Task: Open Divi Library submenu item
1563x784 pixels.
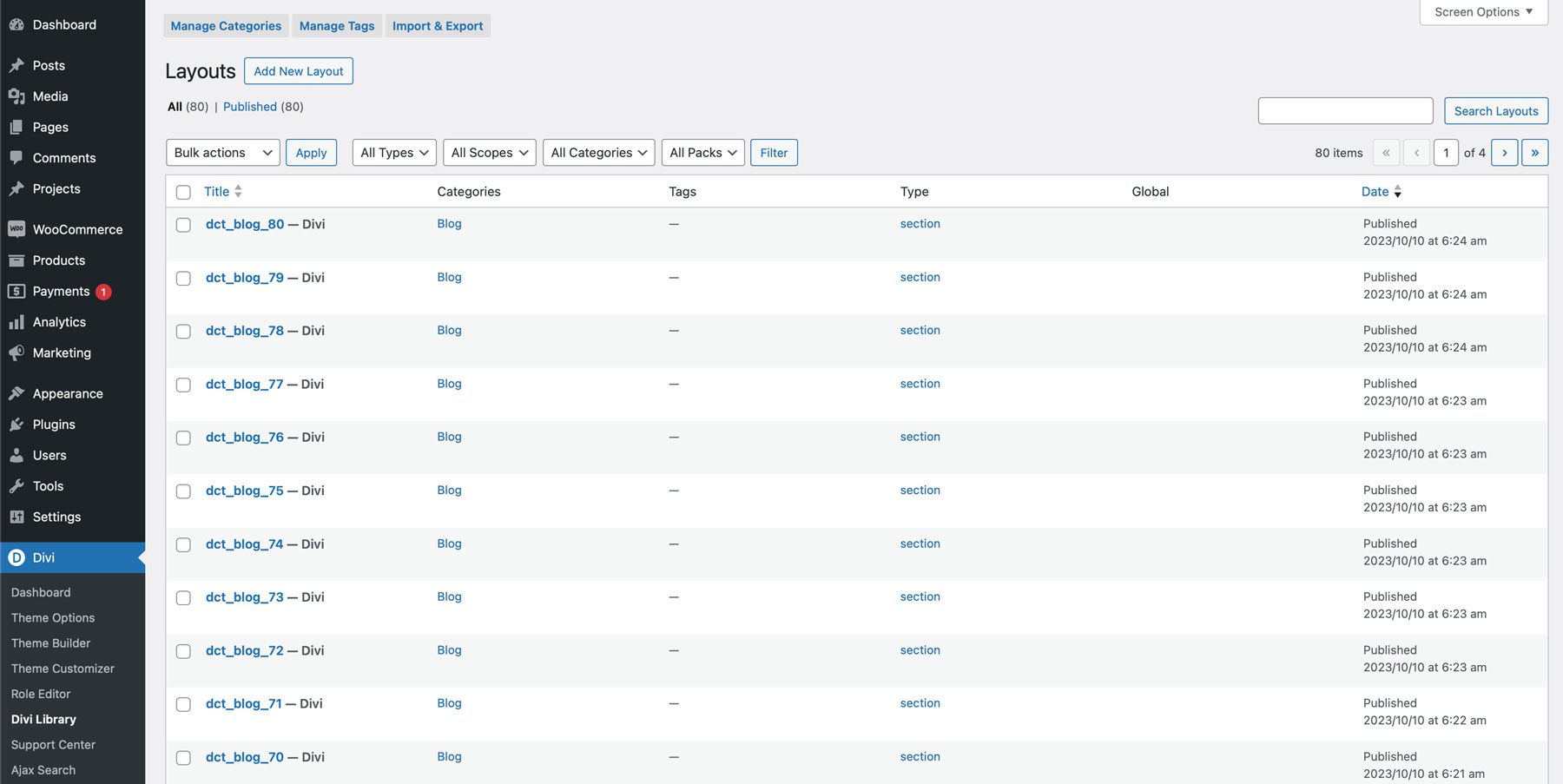Action: pos(43,720)
